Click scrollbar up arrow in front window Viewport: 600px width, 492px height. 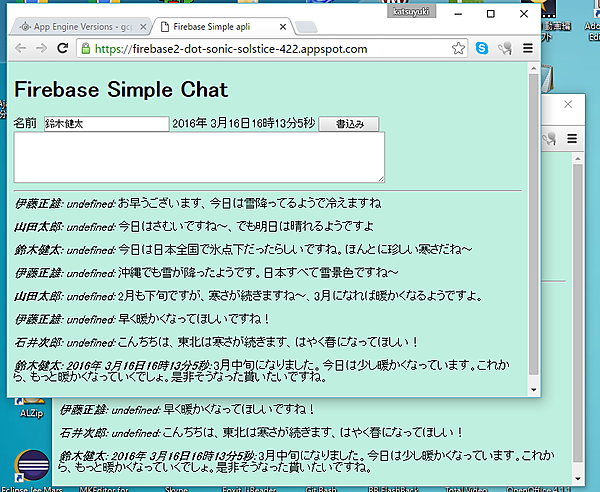point(533,68)
